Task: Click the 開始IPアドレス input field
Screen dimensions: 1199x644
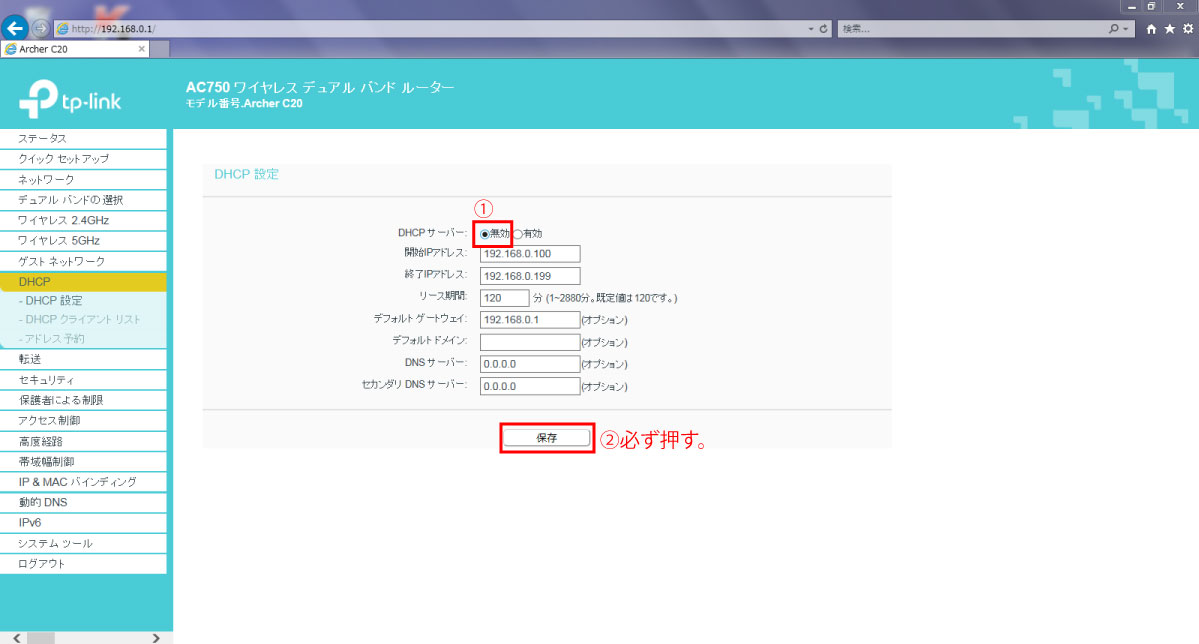Action: [x=530, y=254]
